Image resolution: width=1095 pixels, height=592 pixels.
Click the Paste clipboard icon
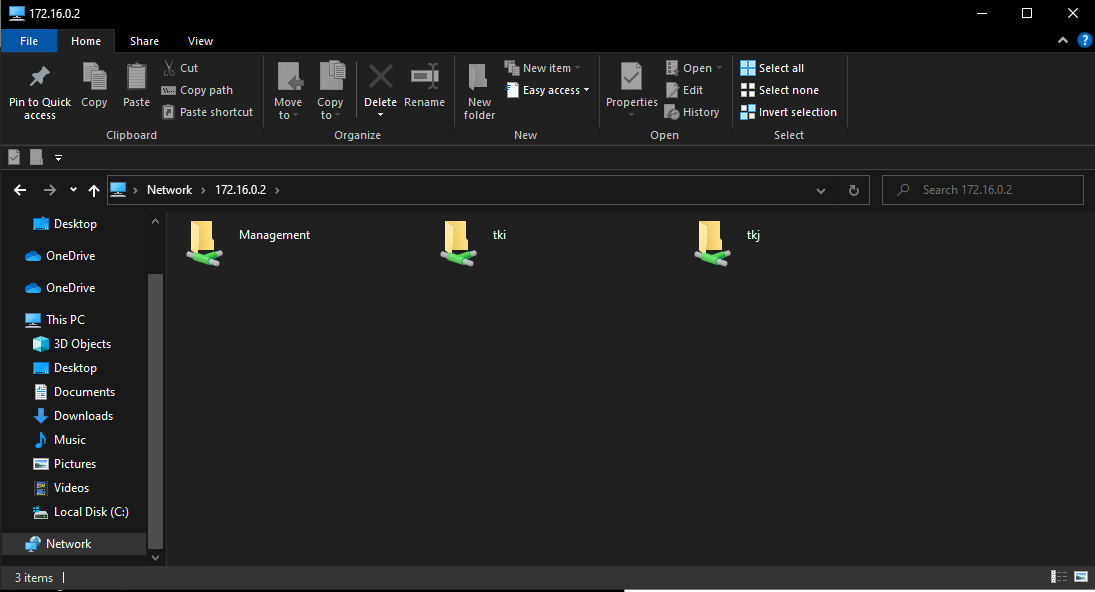pyautogui.click(x=136, y=77)
